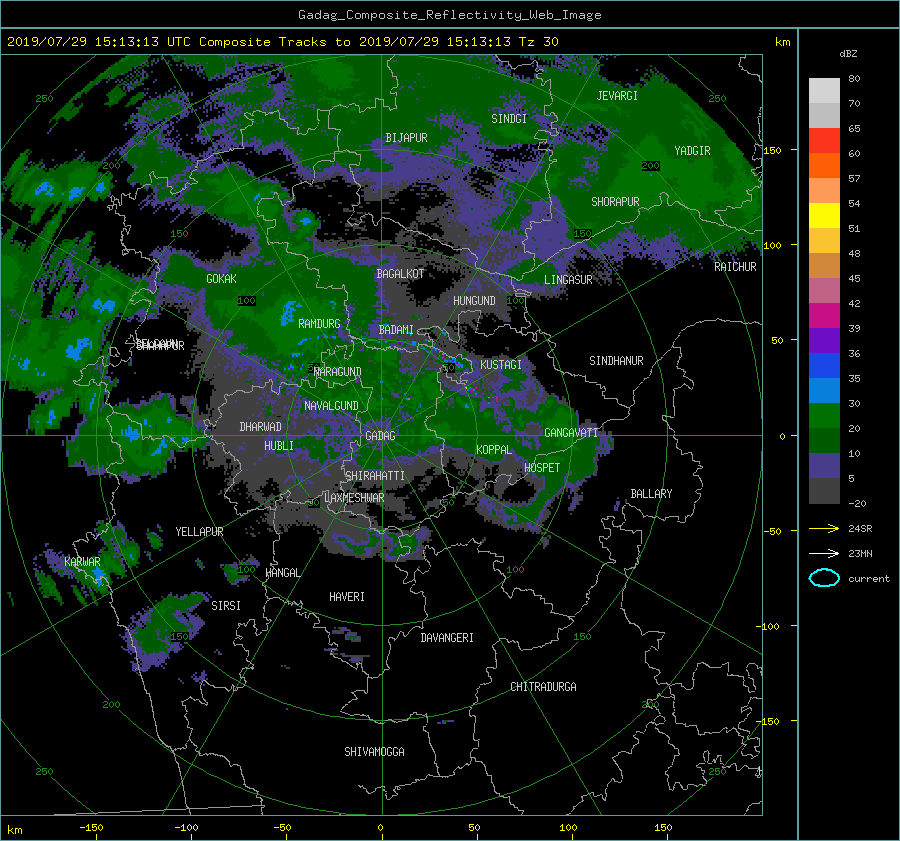Click the RAMDURG city label
900x841 pixels.
pos(319,324)
